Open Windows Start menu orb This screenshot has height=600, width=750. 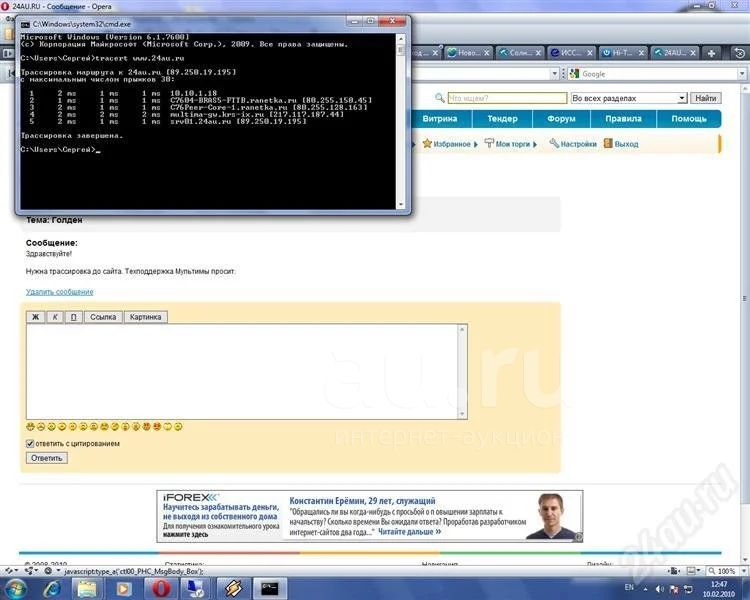[x=15, y=589]
